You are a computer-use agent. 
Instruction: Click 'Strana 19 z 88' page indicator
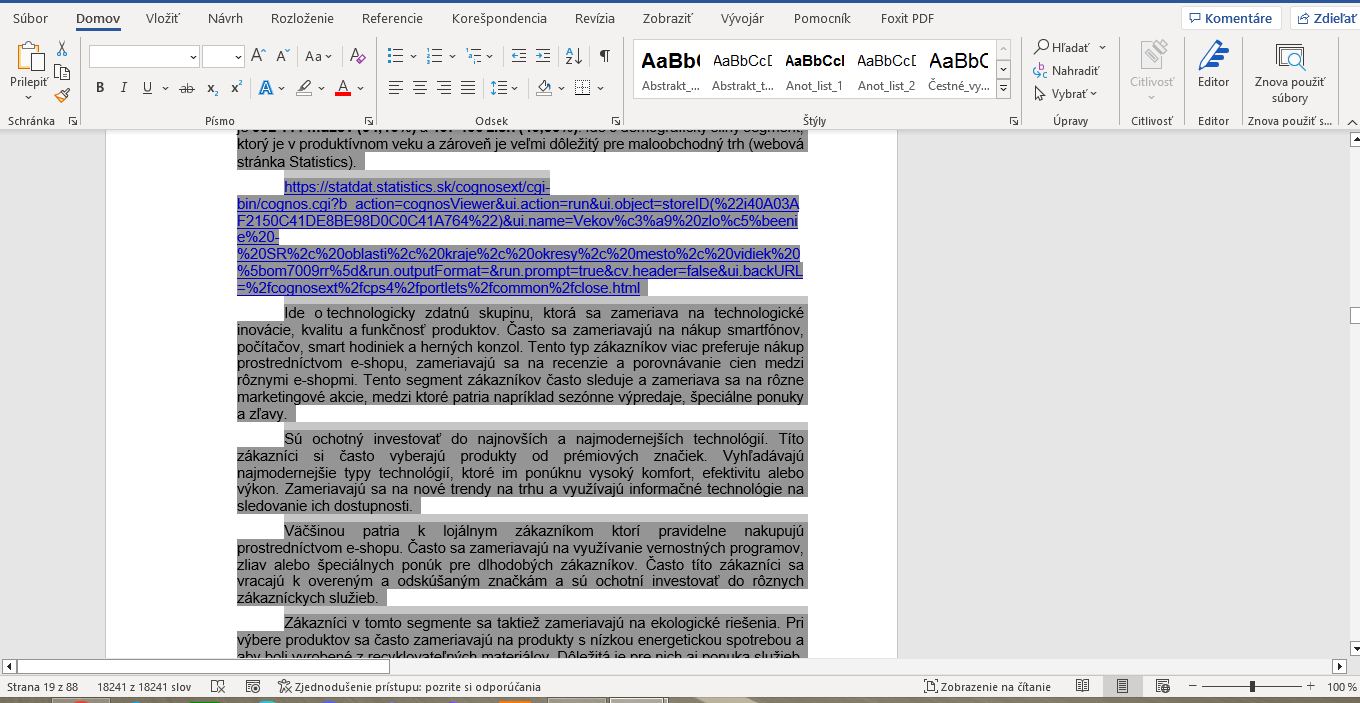42,687
